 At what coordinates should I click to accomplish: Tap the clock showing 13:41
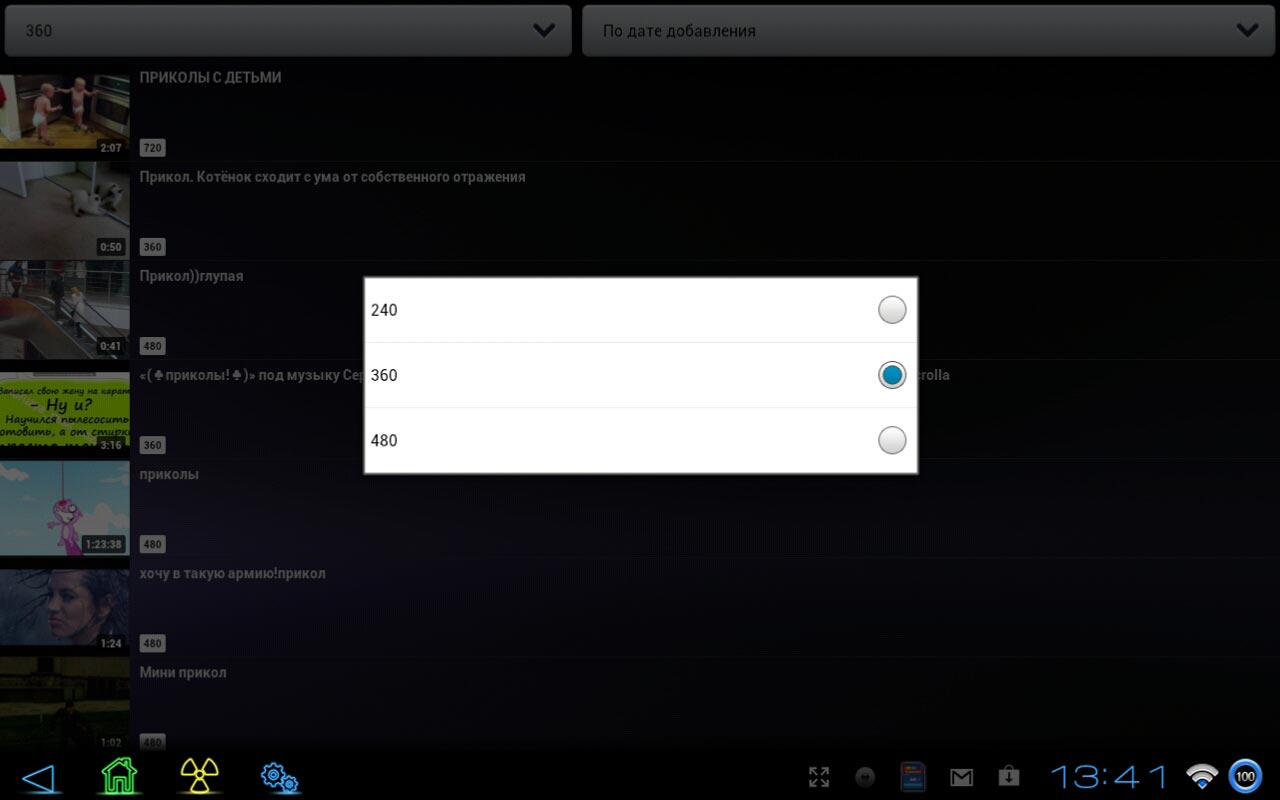pyautogui.click(x=1108, y=777)
